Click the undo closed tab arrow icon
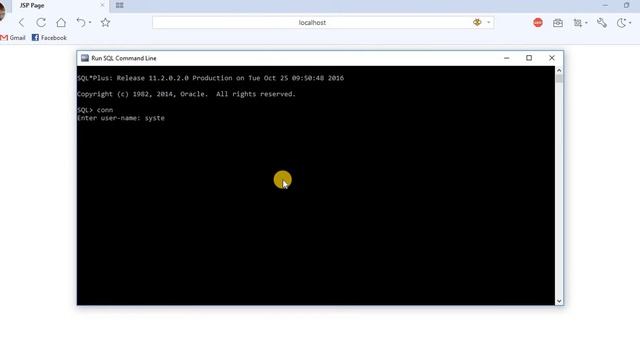 coord(81,22)
